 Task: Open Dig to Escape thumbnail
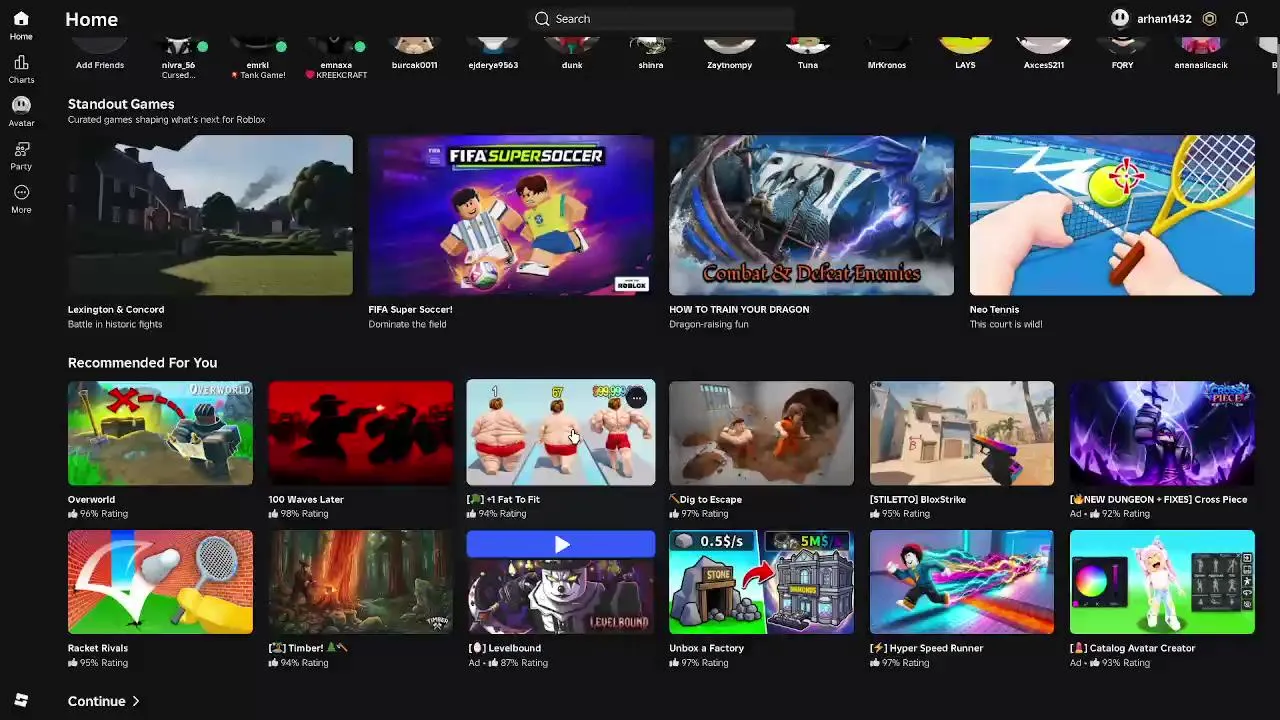[x=761, y=433]
